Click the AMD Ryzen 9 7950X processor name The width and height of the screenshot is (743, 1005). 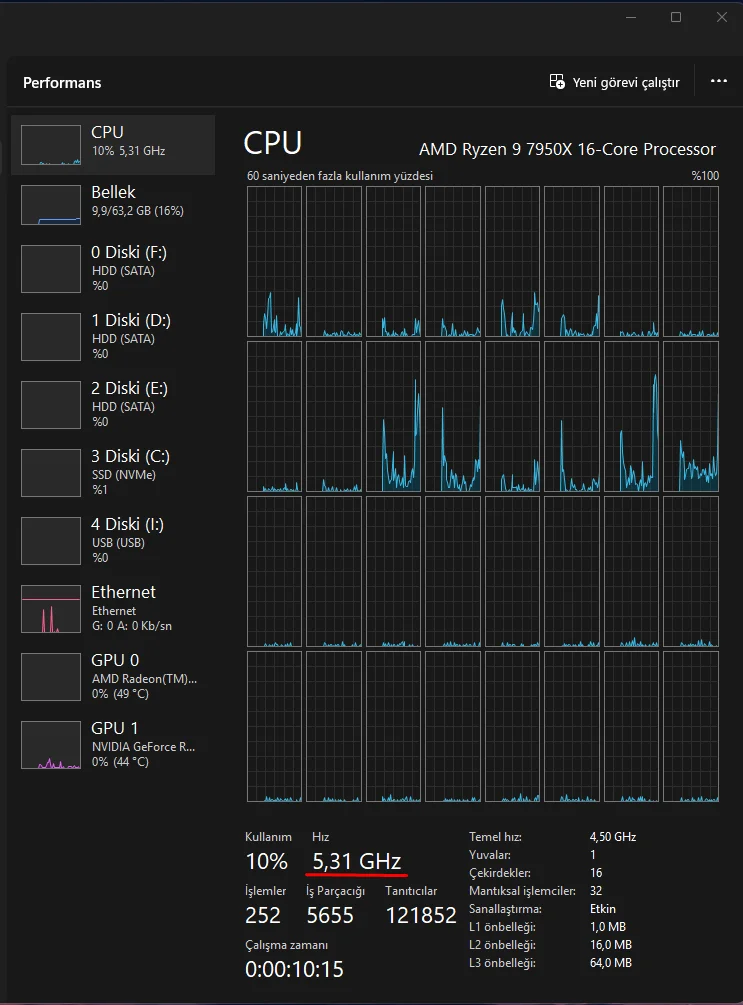[567, 149]
